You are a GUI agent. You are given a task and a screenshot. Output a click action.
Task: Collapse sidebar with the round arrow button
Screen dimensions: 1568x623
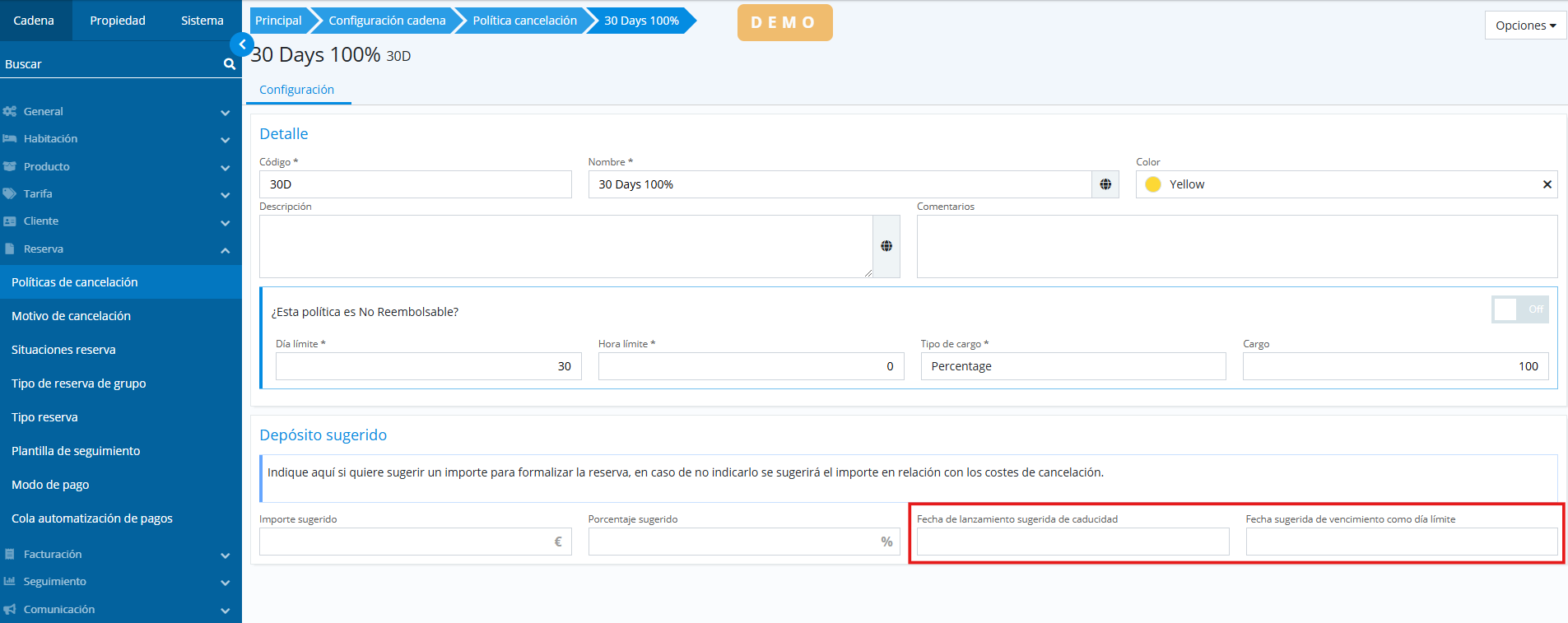(x=241, y=44)
